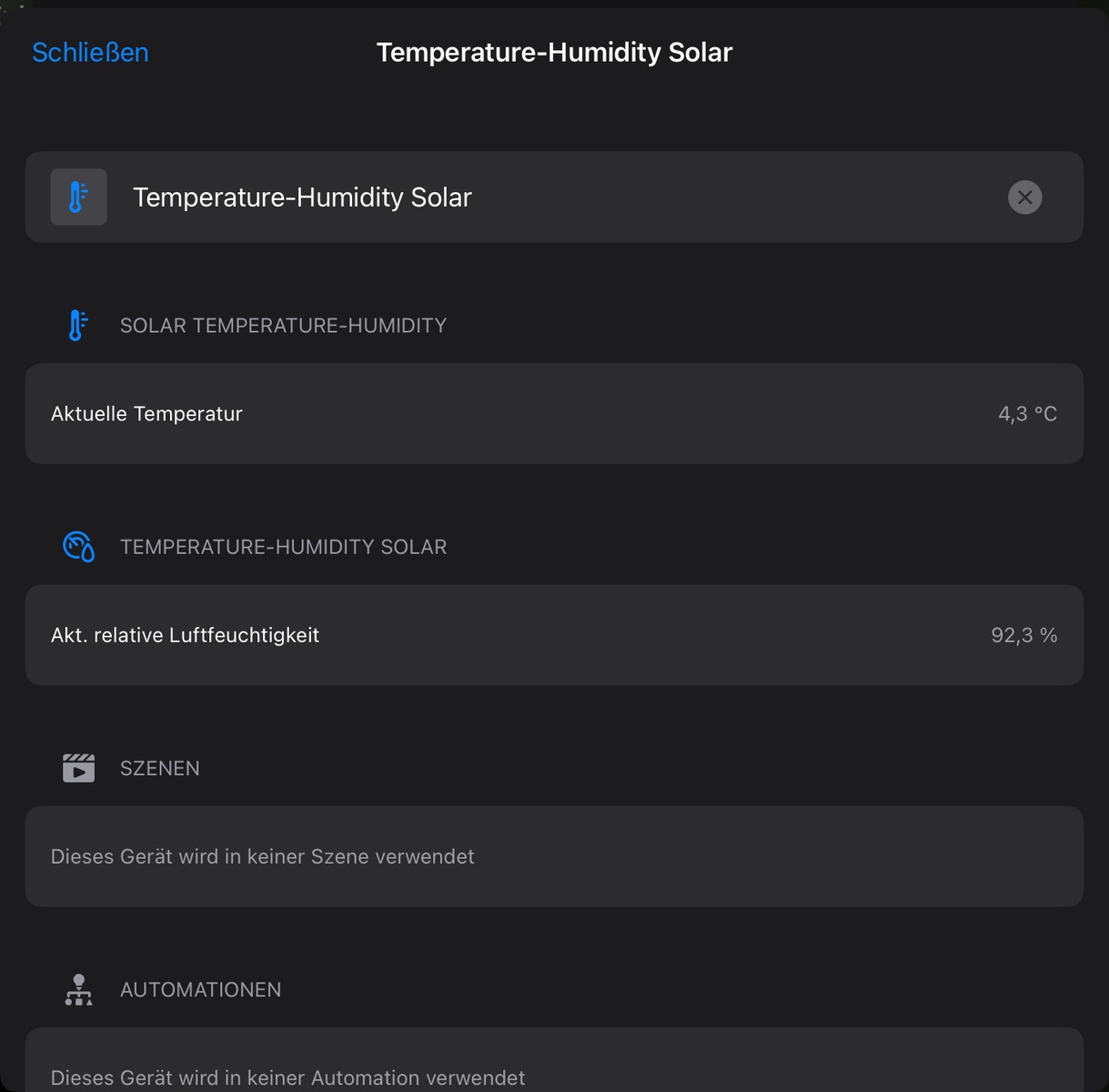Image resolution: width=1109 pixels, height=1092 pixels.
Task: Click the 'keiner Szene verwendet' row
Action: 263,856
